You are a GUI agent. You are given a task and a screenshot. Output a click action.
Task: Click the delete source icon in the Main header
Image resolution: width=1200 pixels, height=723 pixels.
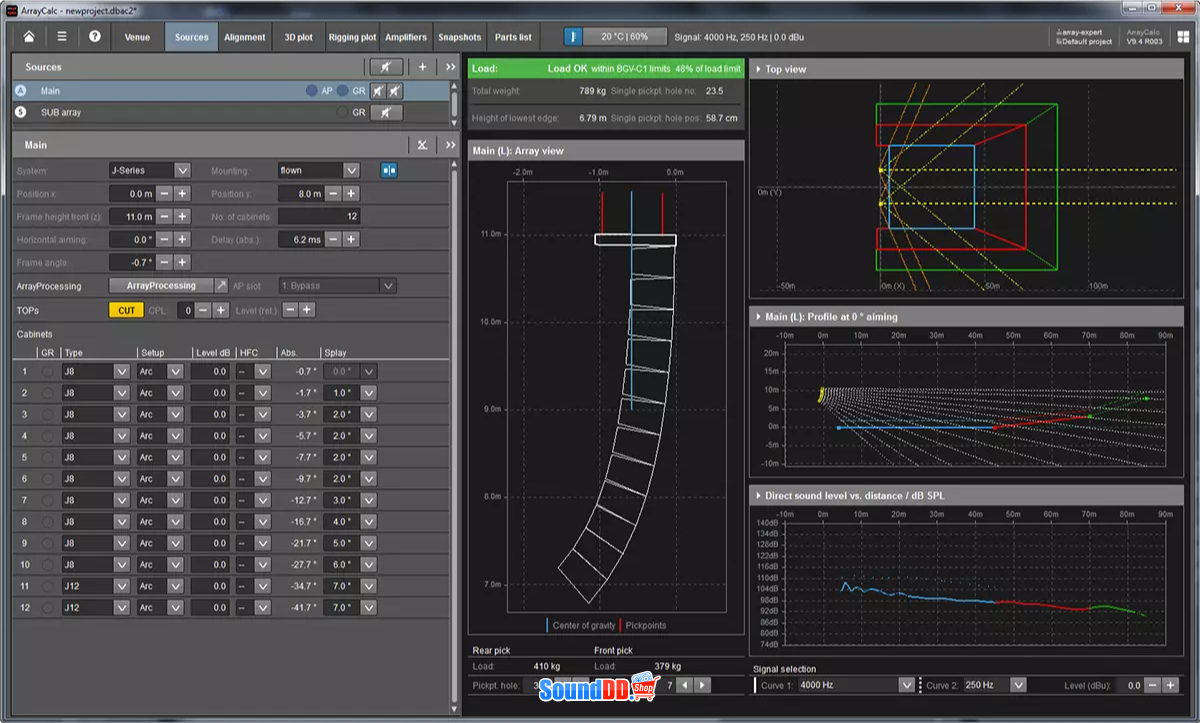pyautogui.click(x=423, y=145)
